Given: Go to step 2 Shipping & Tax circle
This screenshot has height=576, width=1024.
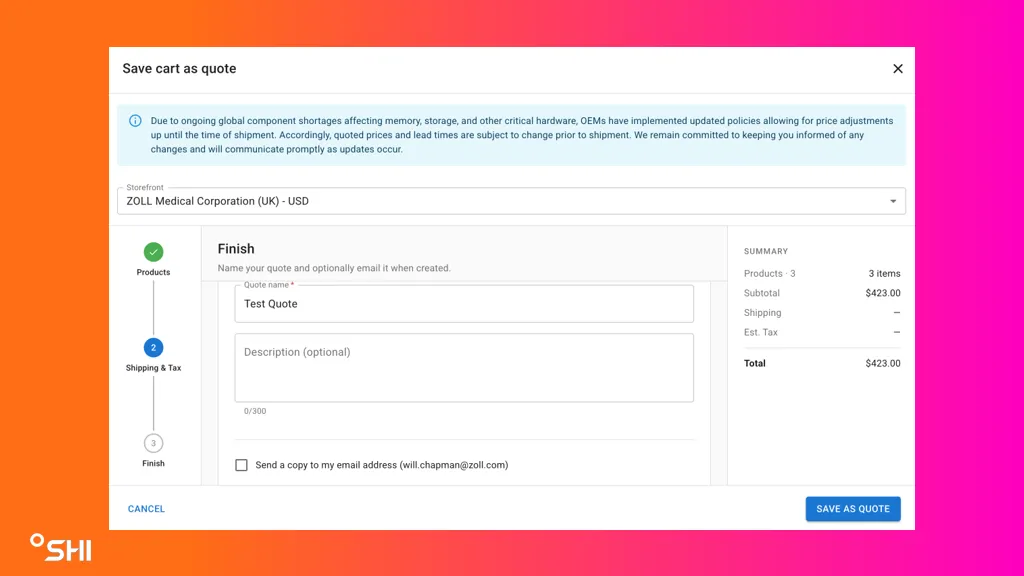Looking at the screenshot, I should (153, 347).
